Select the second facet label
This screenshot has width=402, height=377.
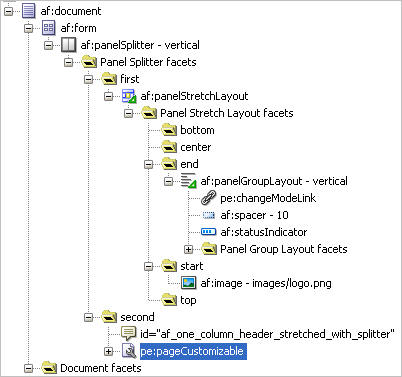(x=137, y=317)
